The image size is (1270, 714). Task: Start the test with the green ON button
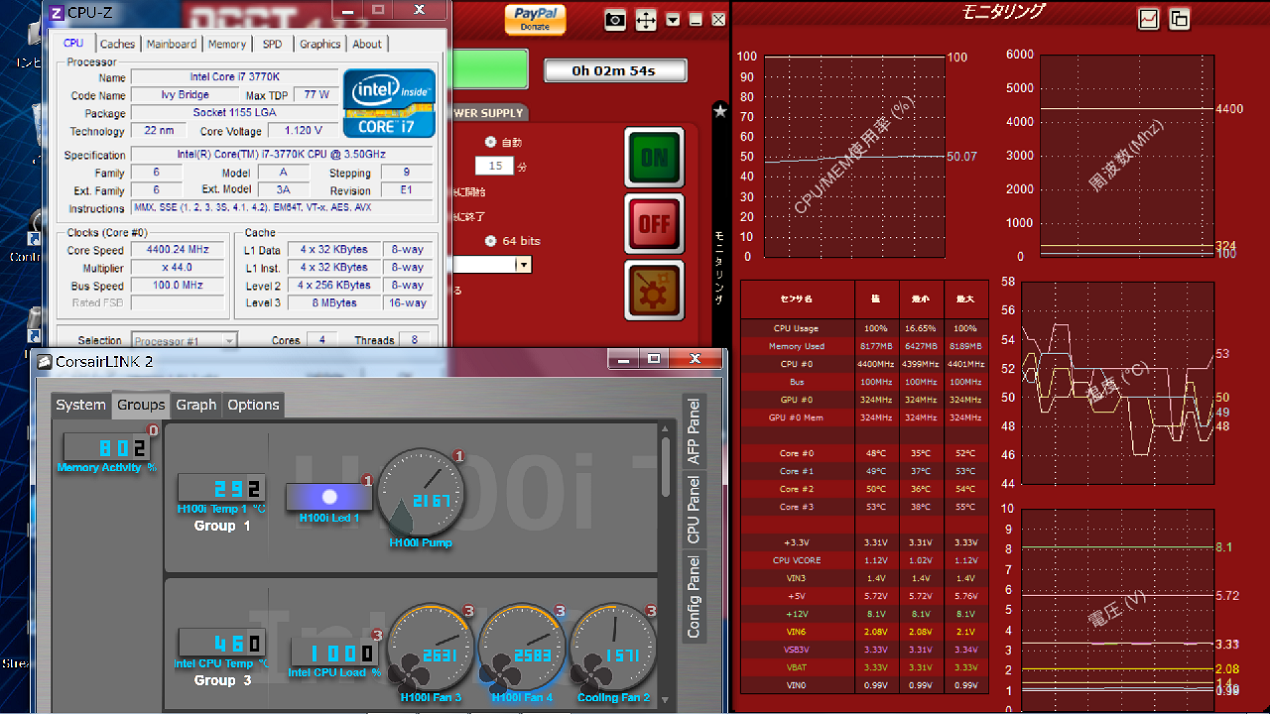[x=654, y=157]
